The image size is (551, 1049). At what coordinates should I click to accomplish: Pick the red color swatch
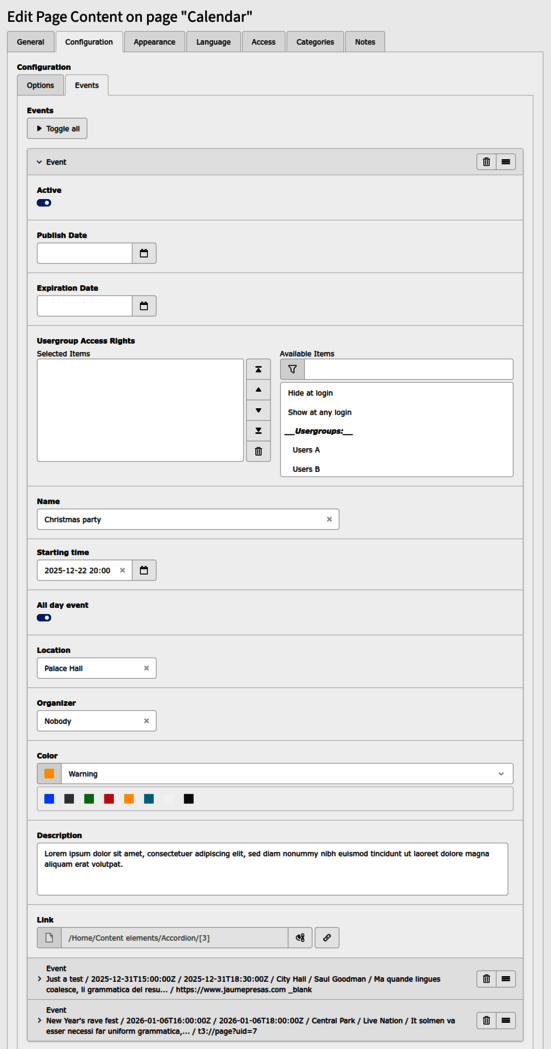tap(109, 799)
